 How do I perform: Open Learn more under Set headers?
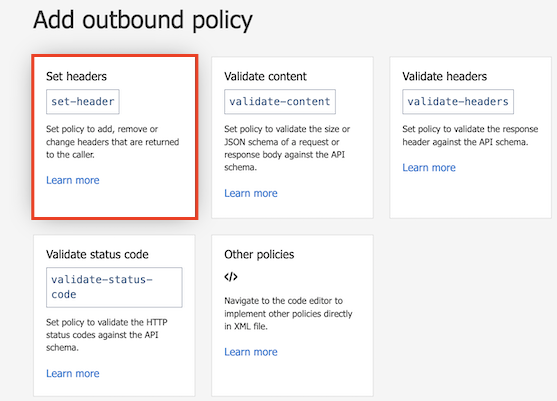(x=73, y=180)
